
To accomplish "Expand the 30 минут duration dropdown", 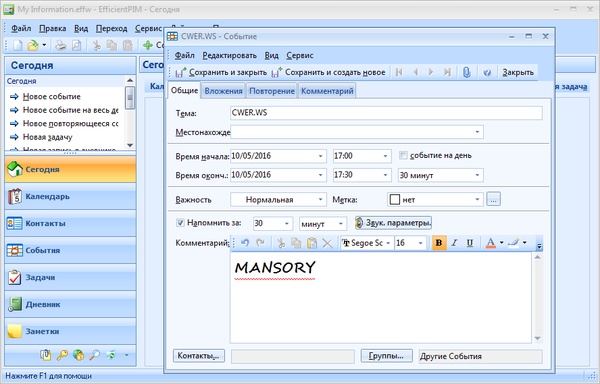I will tap(477, 175).
